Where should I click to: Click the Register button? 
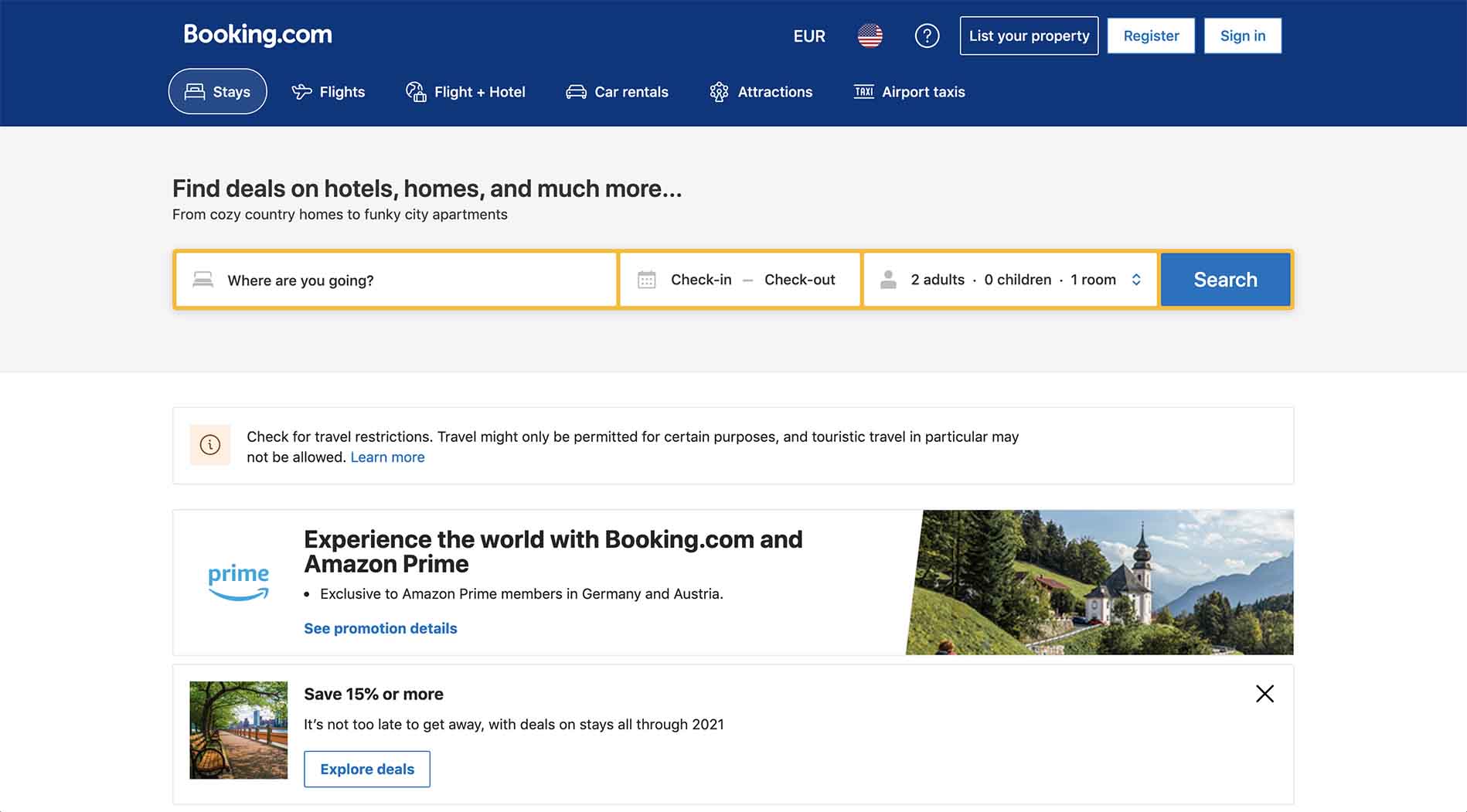(1151, 36)
